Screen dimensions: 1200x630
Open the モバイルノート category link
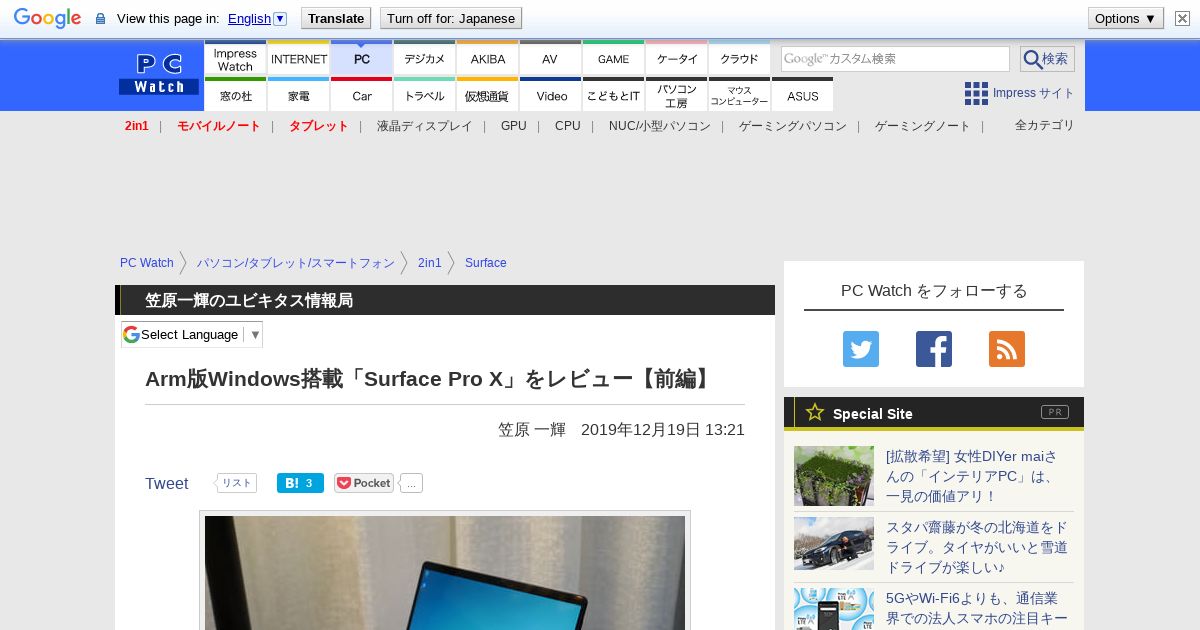(219, 126)
